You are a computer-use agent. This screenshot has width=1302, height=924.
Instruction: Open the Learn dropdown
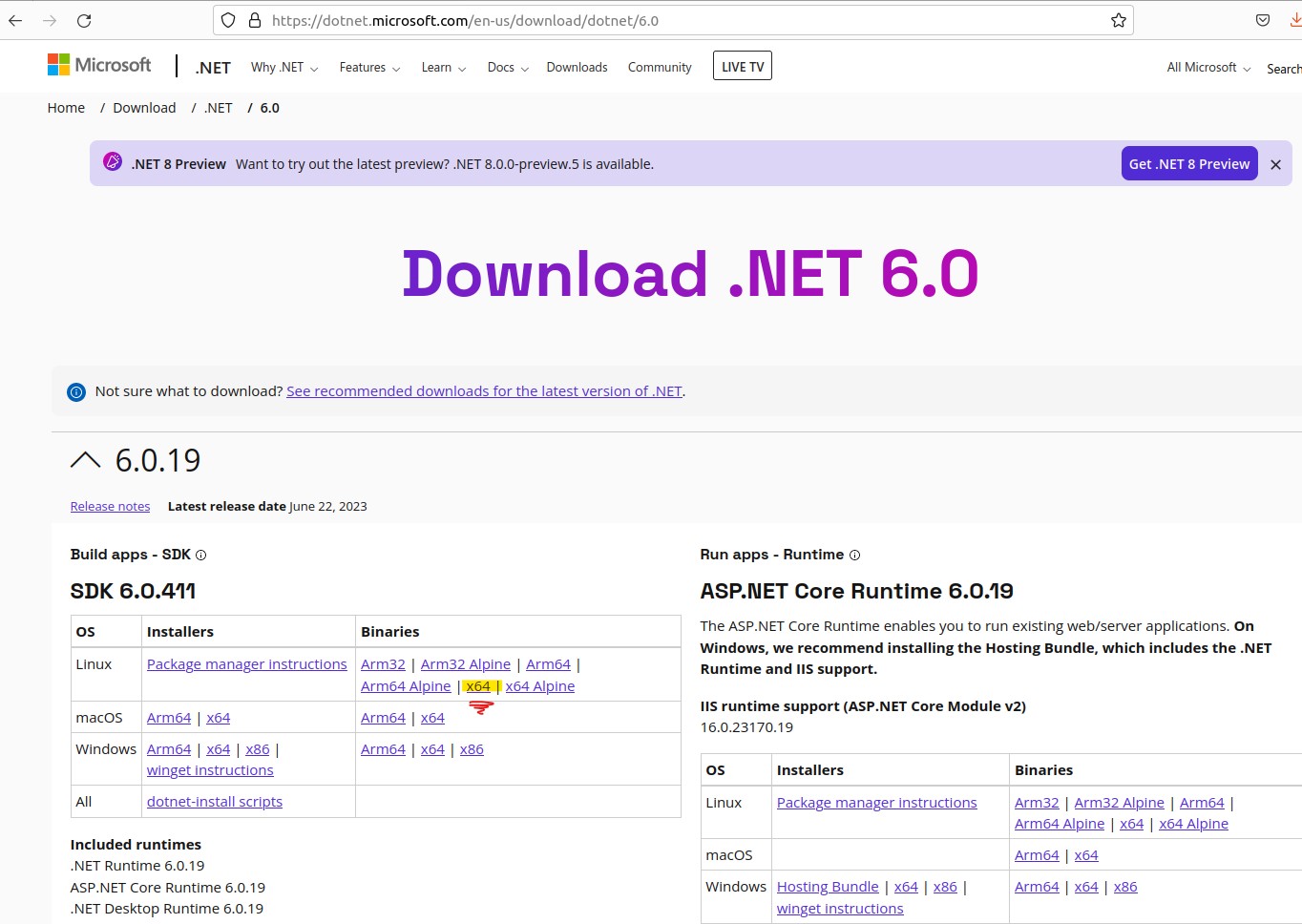(x=444, y=67)
